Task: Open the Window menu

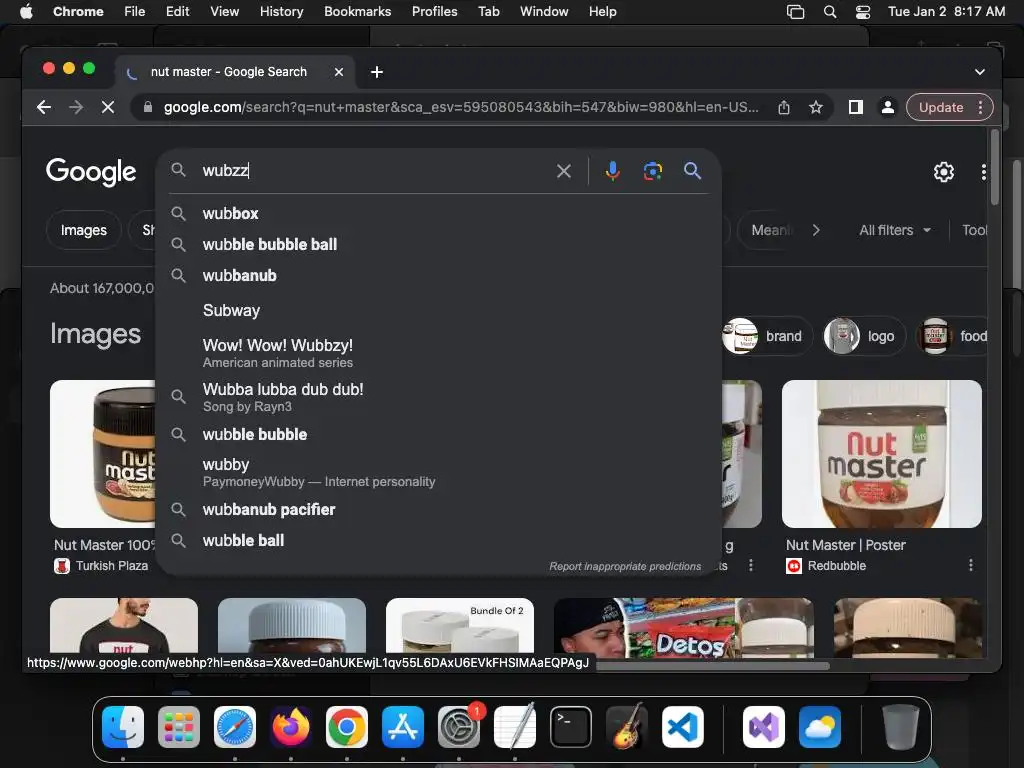Action: [x=544, y=12]
